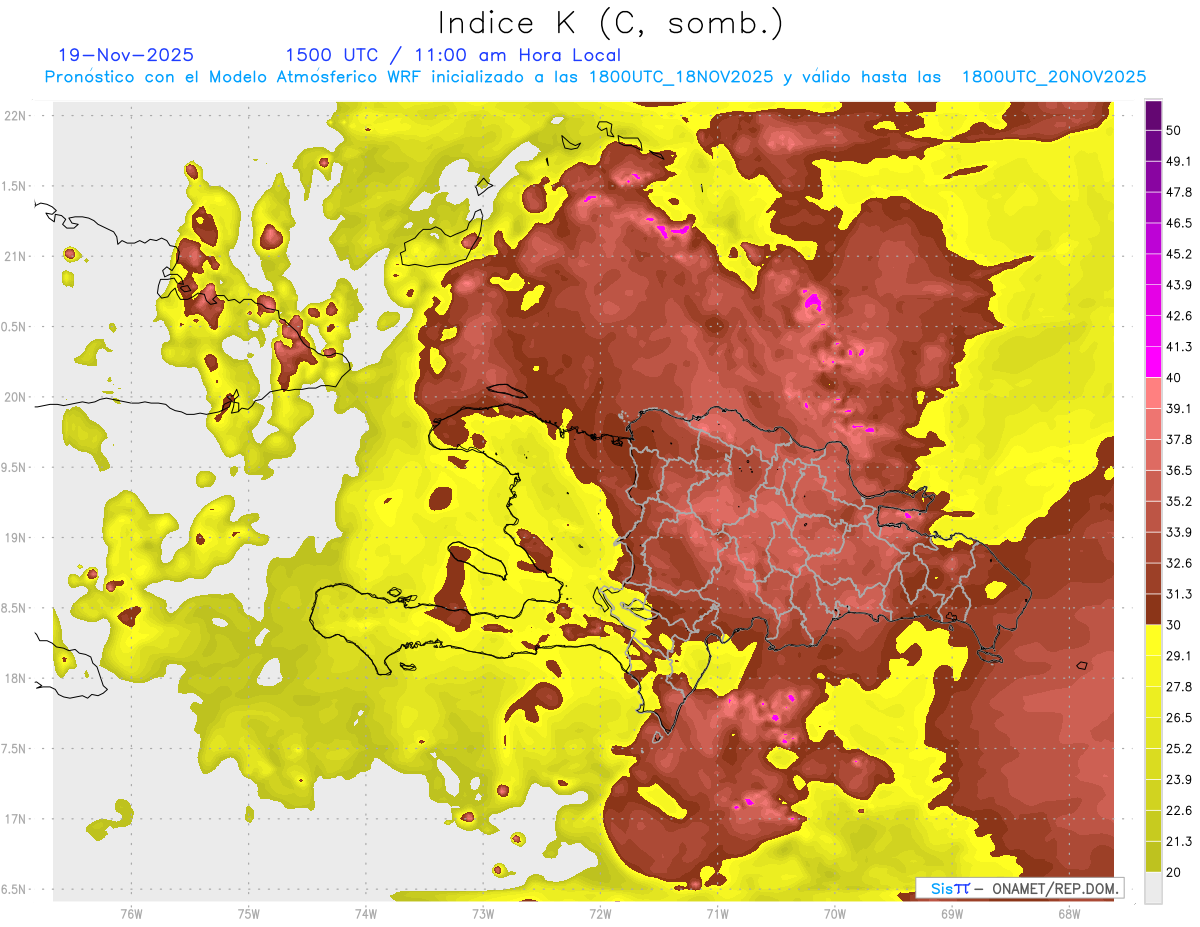Select the "19-Nov-2025" date label
The height and width of the screenshot is (927, 1200).
pos(126,55)
